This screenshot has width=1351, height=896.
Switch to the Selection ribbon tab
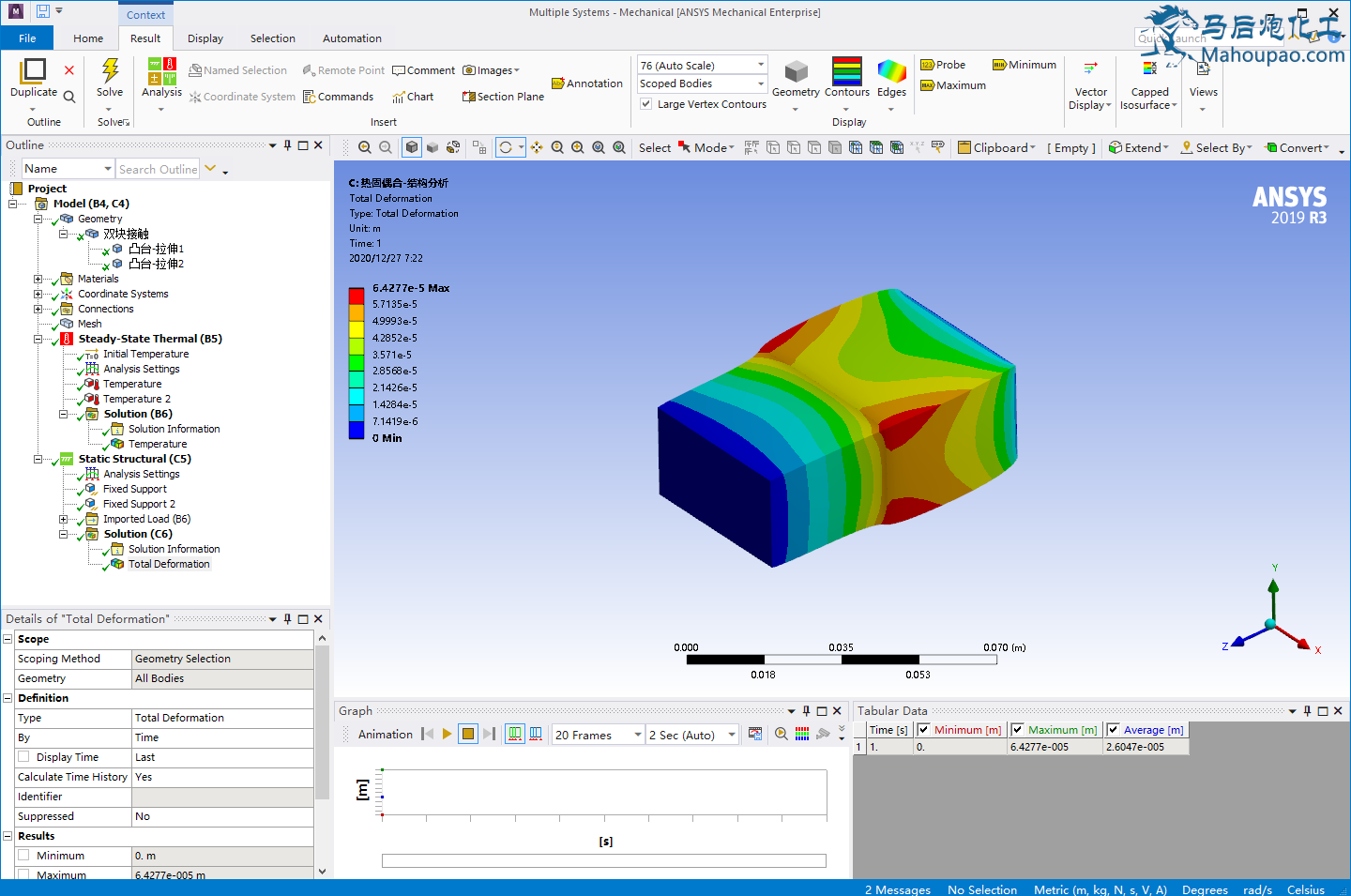pyautogui.click(x=273, y=38)
